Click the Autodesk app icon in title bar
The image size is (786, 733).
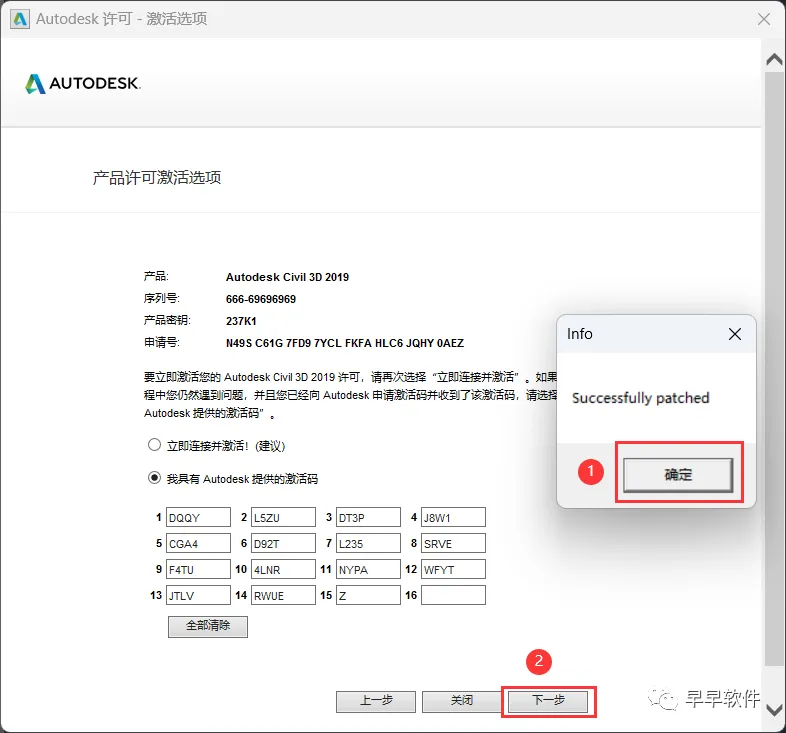(20, 19)
